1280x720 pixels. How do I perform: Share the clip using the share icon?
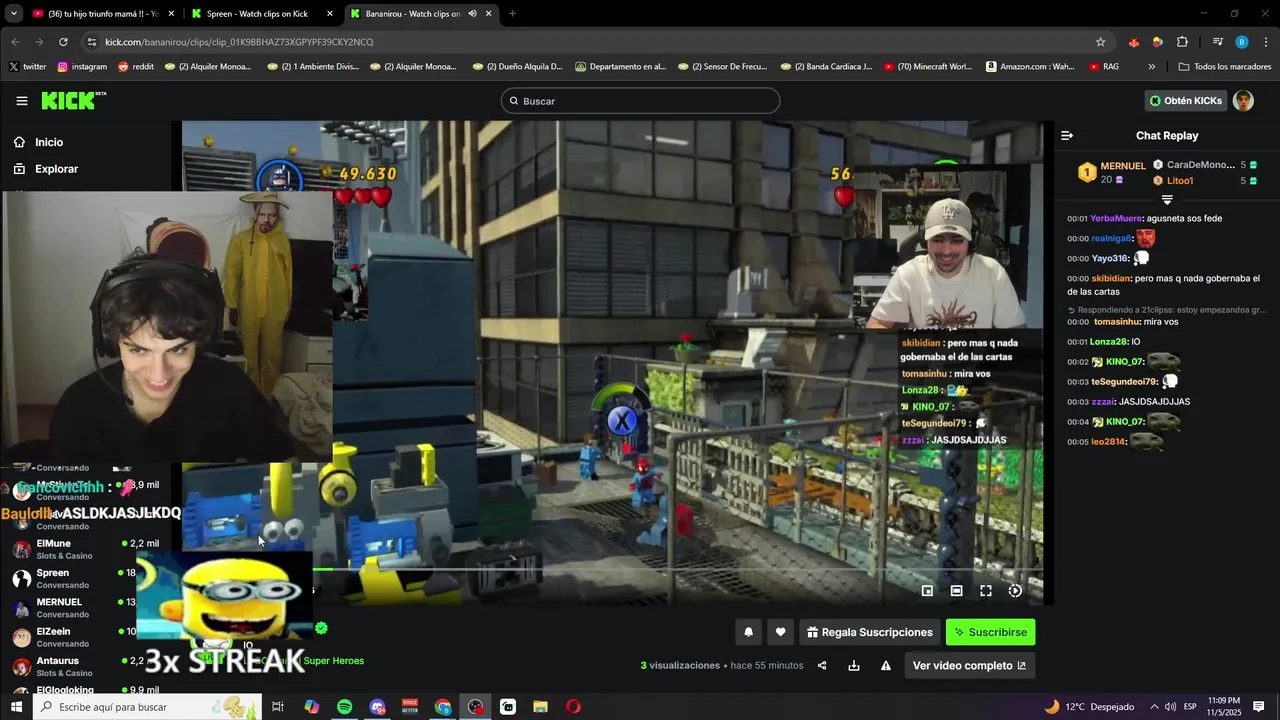click(x=822, y=666)
